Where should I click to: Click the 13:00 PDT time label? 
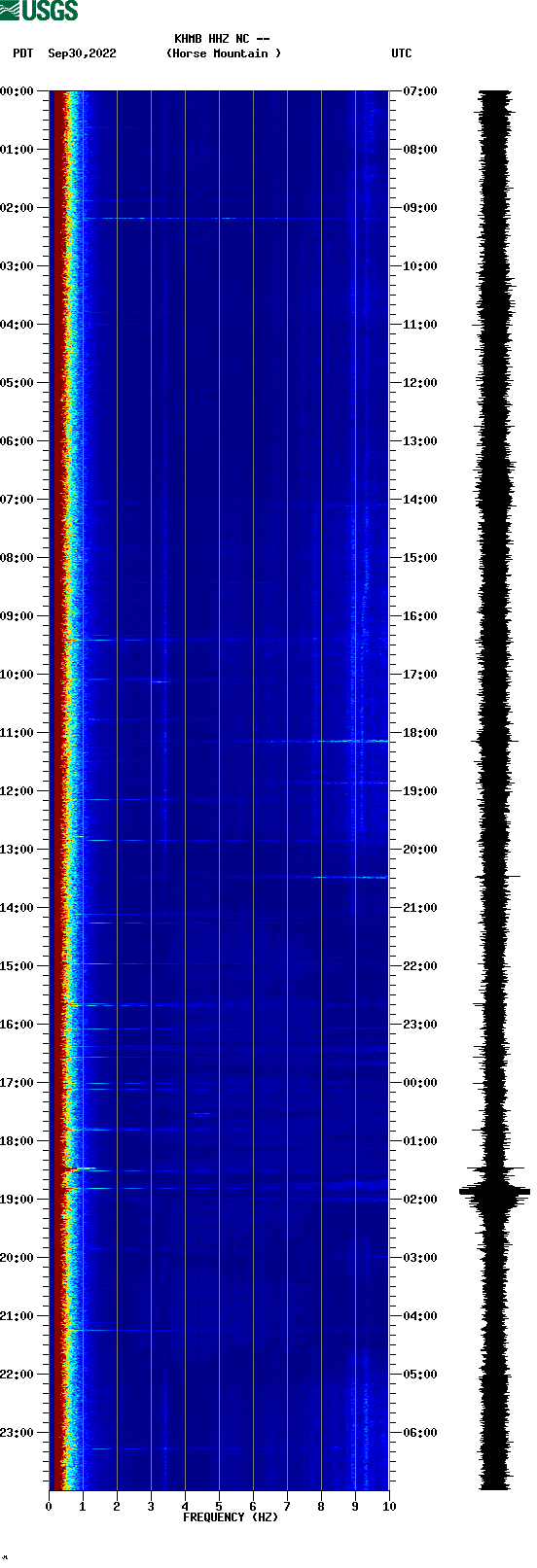(18, 850)
